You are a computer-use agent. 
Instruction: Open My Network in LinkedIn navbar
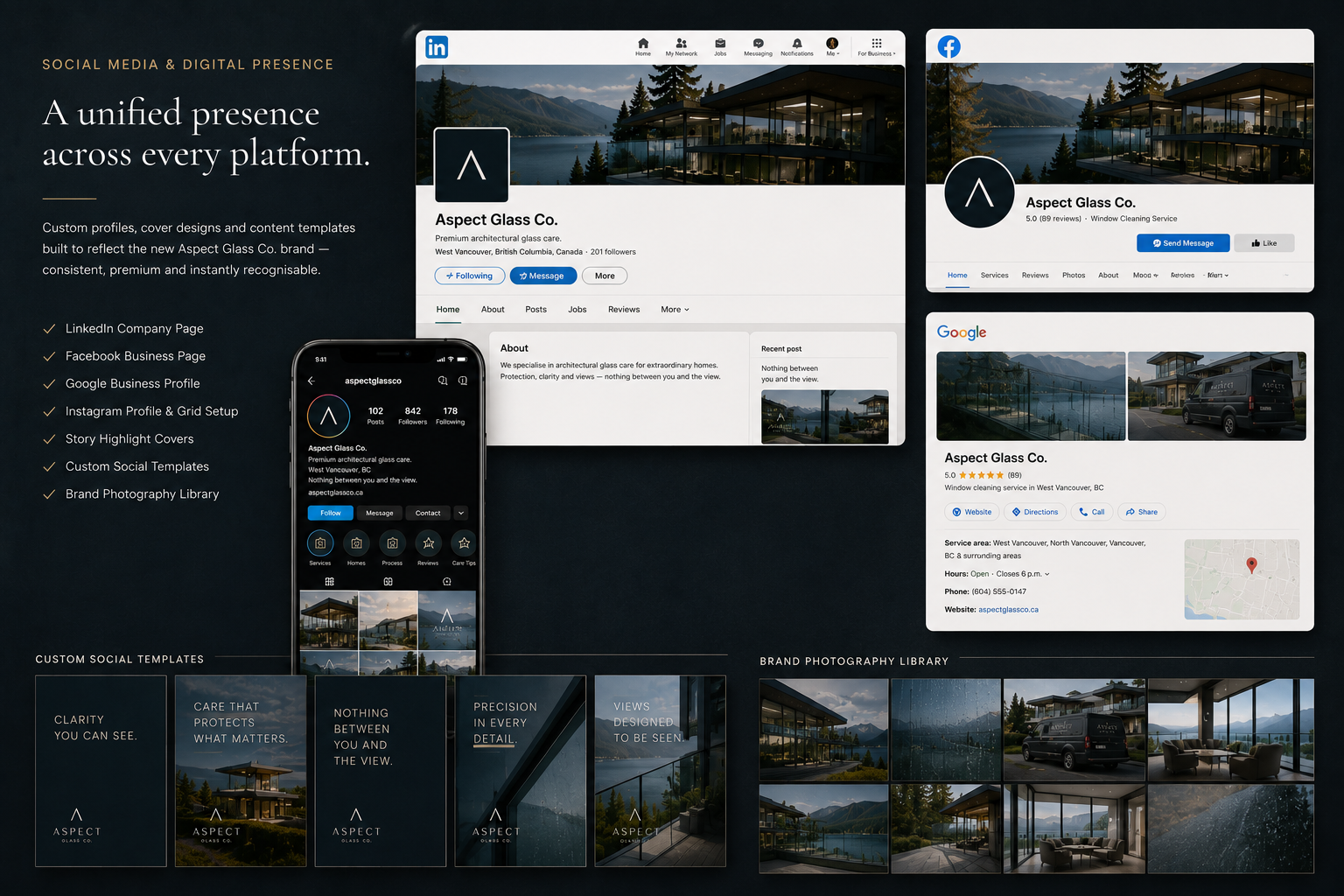click(682, 47)
